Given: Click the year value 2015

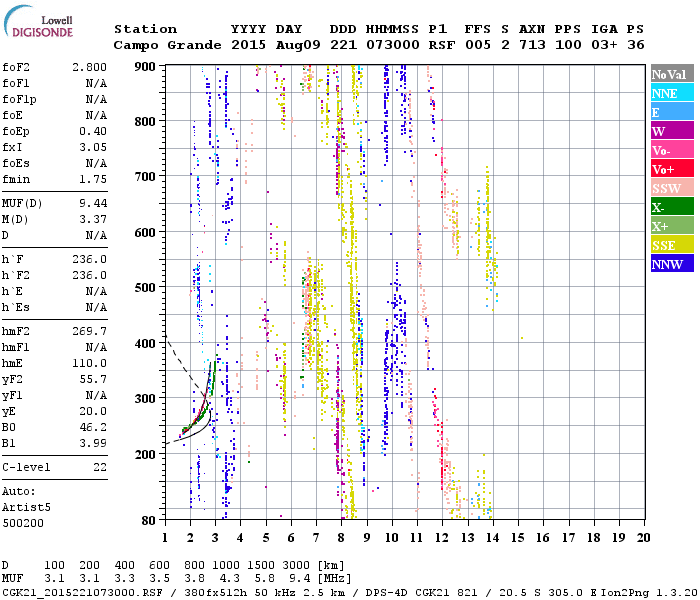Looking at the screenshot, I should point(249,45).
